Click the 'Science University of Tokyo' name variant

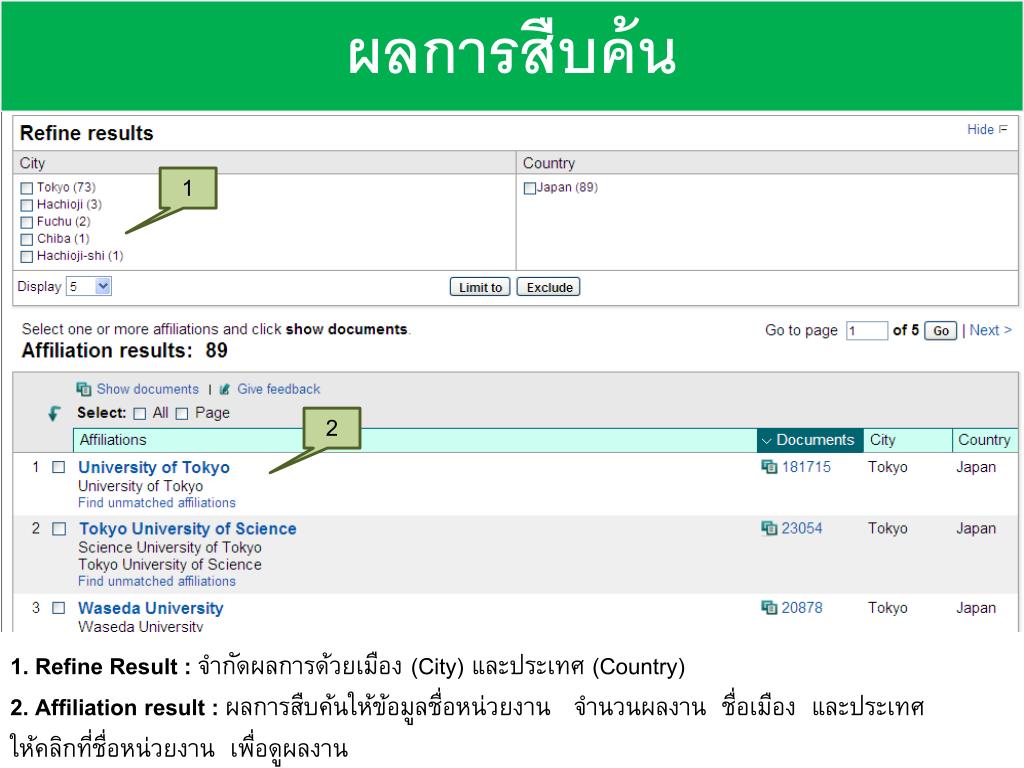pos(170,547)
